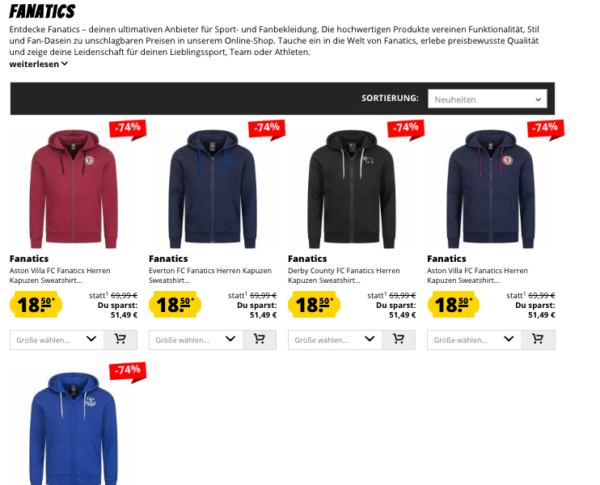Add navy Aston Villa hoodie to cart
Screen dimensions: 600x485
(538, 339)
